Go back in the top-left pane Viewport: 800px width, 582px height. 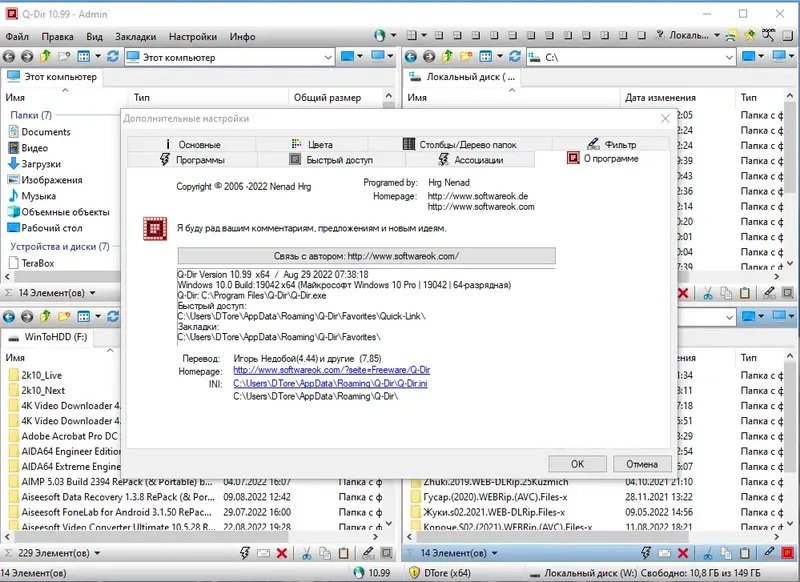(x=9, y=57)
